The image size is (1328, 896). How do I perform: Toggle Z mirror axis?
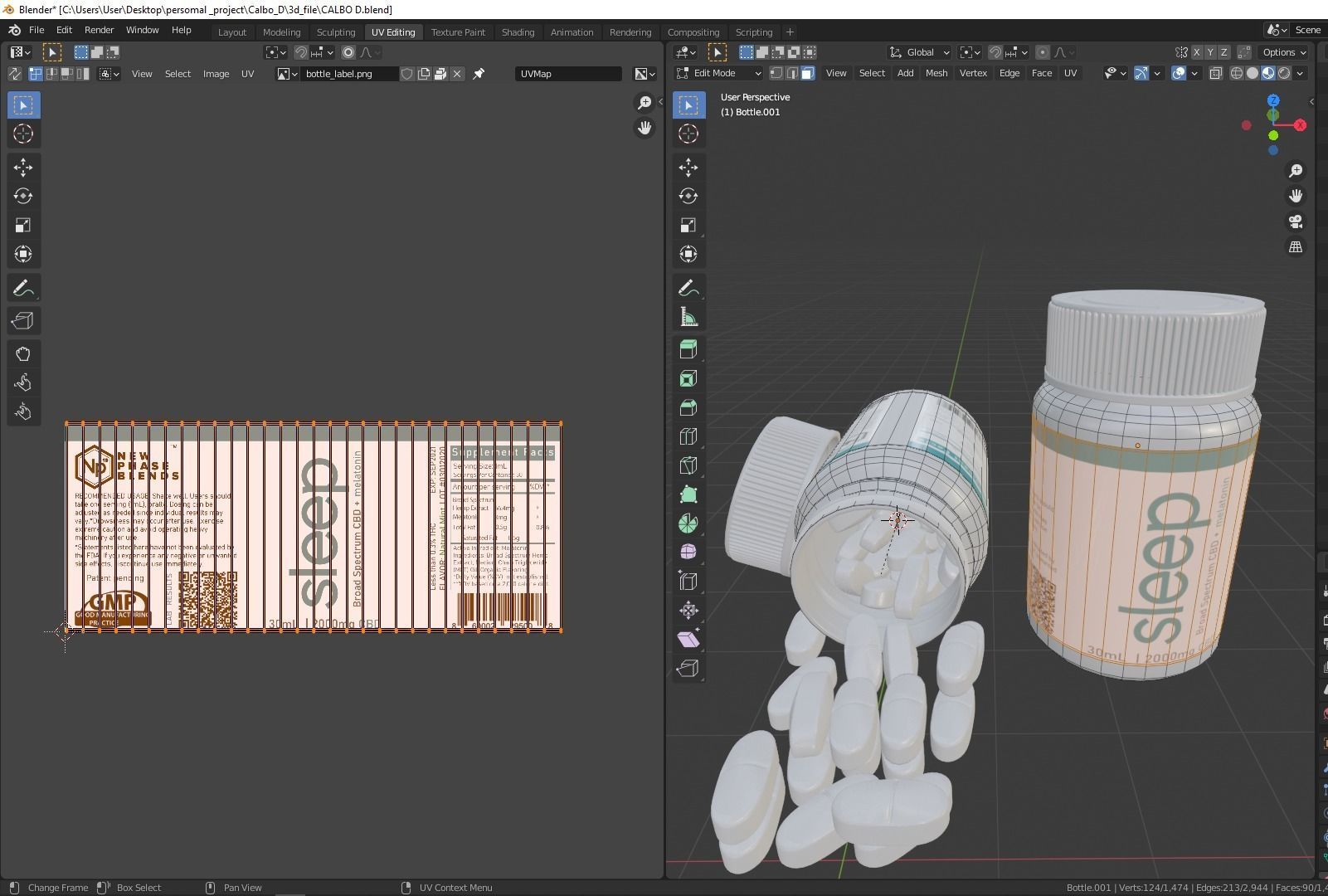coord(1223,52)
